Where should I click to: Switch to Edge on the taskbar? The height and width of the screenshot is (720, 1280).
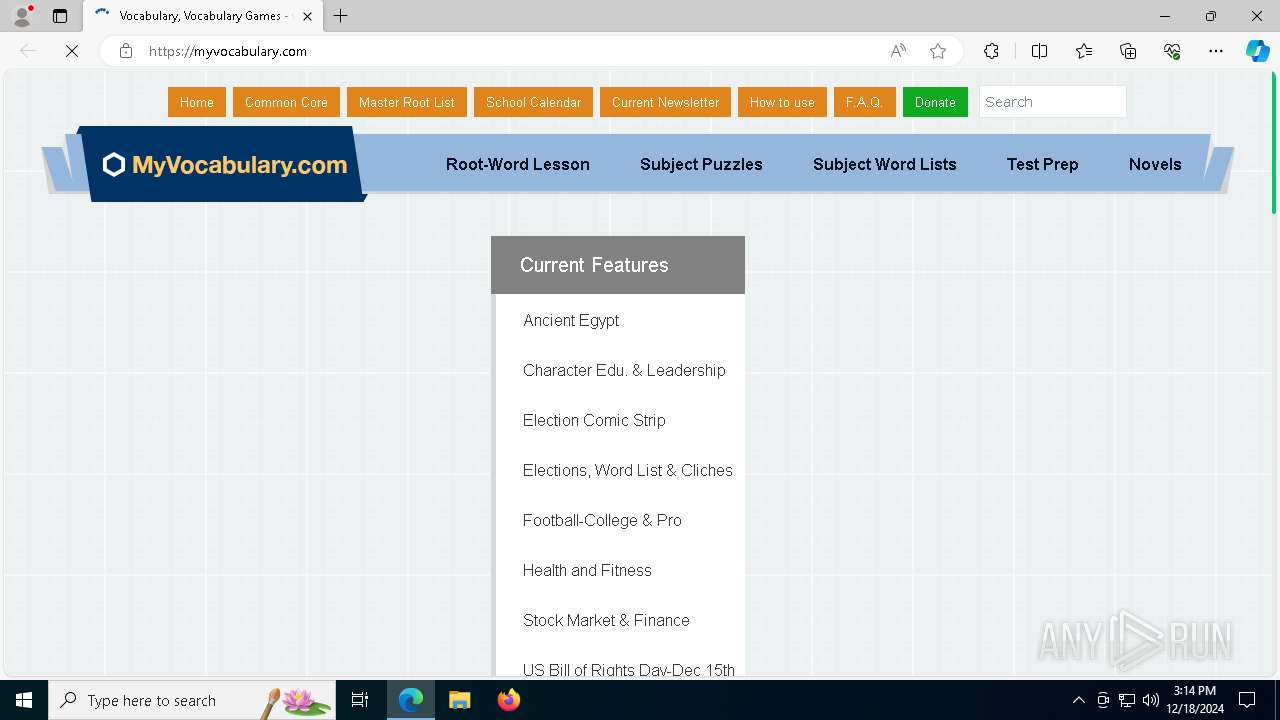coord(411,700)
